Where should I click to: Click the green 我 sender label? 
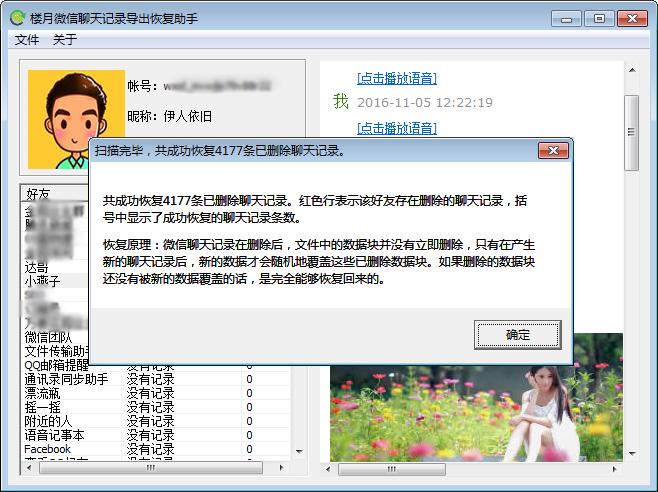[341, 101]
